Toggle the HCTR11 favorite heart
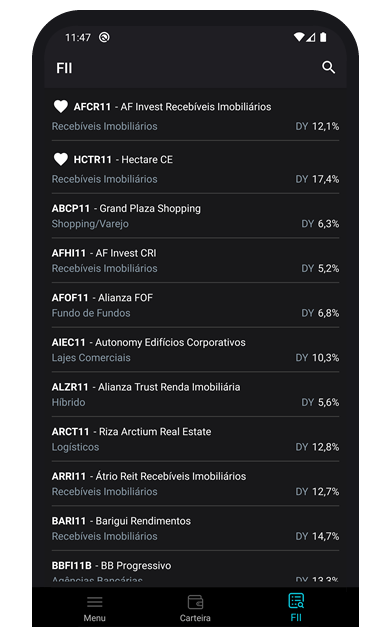The image size is (391, 627). (x=61, y=159)
